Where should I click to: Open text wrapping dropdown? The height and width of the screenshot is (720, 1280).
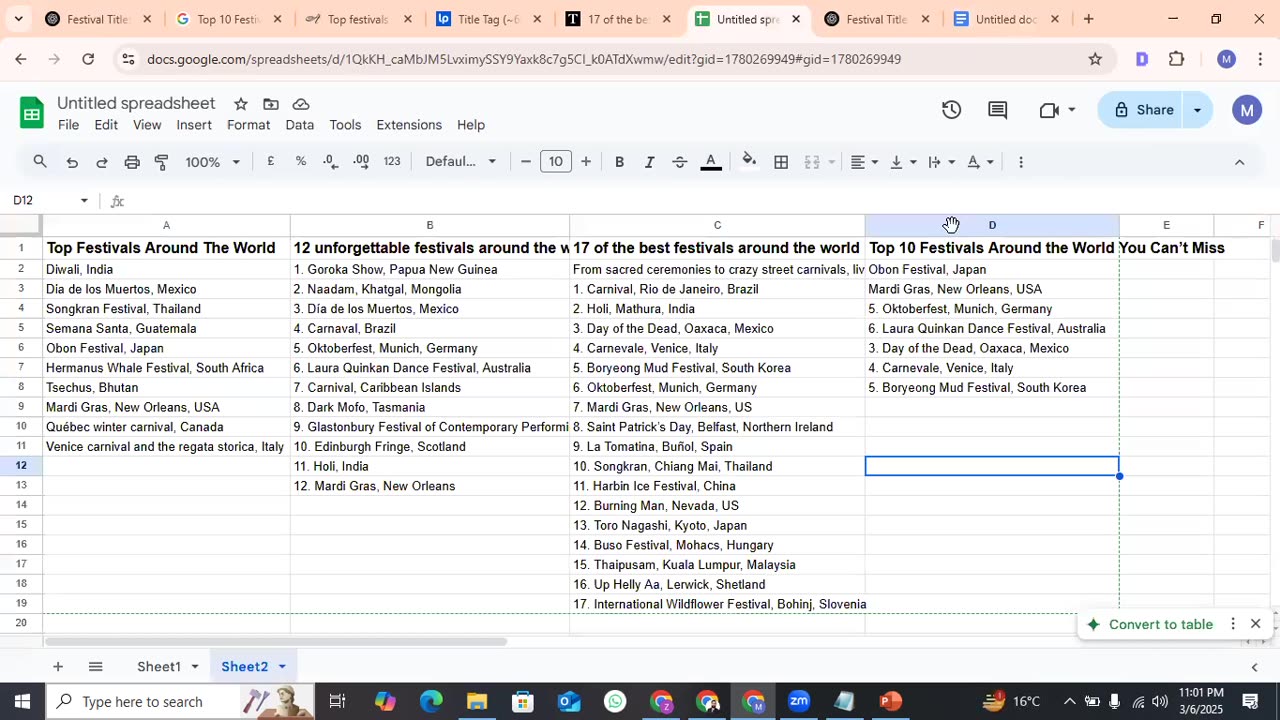click(941, 162)
